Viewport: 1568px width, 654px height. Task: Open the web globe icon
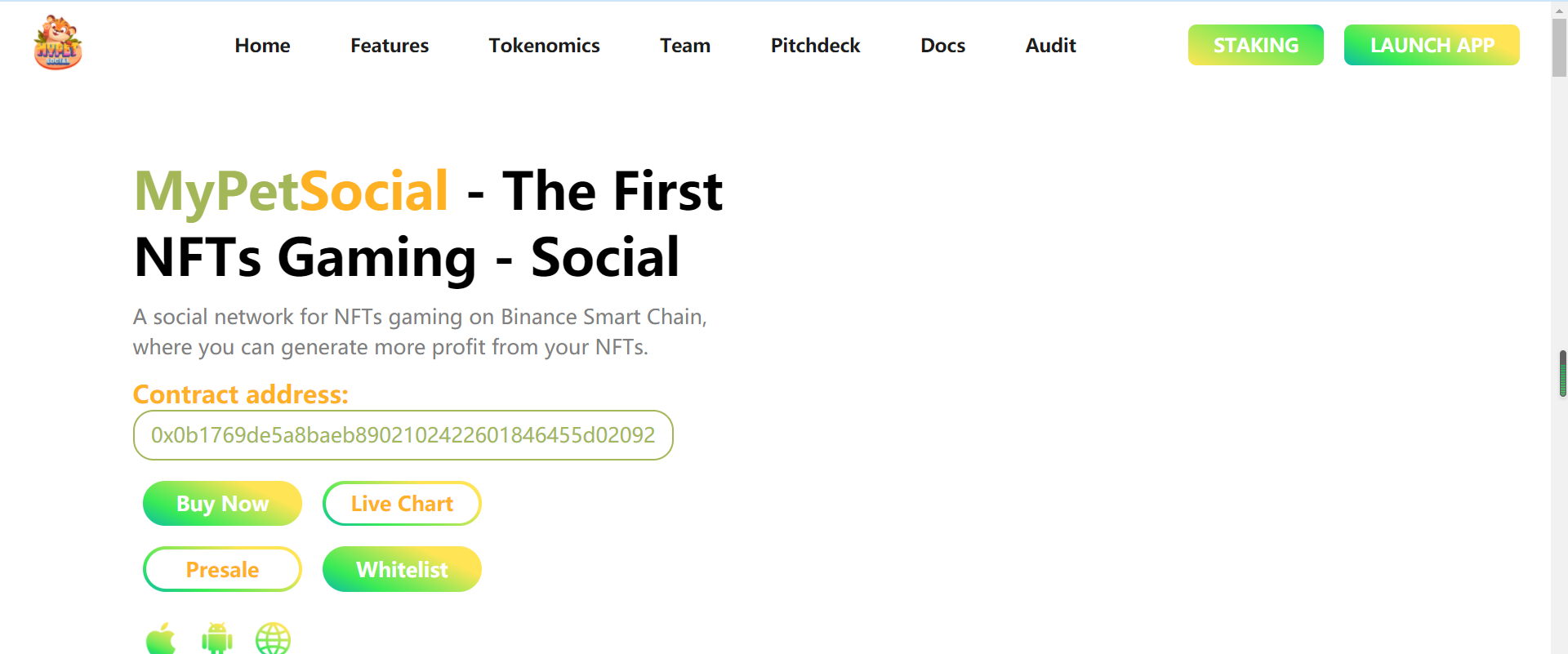[x=273, y=638]
